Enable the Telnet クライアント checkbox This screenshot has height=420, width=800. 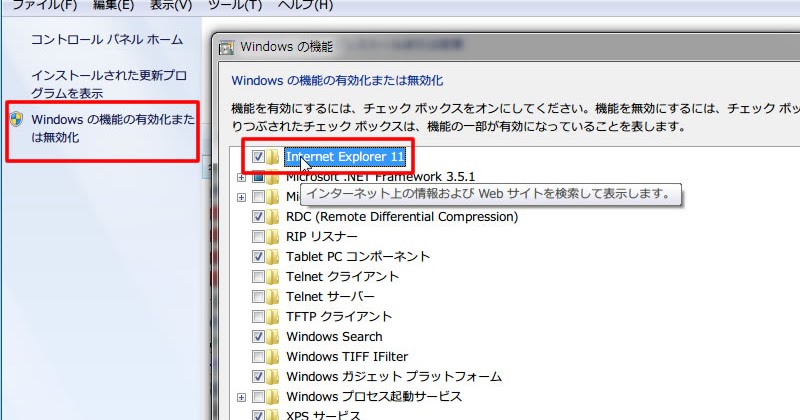[258, 277]
